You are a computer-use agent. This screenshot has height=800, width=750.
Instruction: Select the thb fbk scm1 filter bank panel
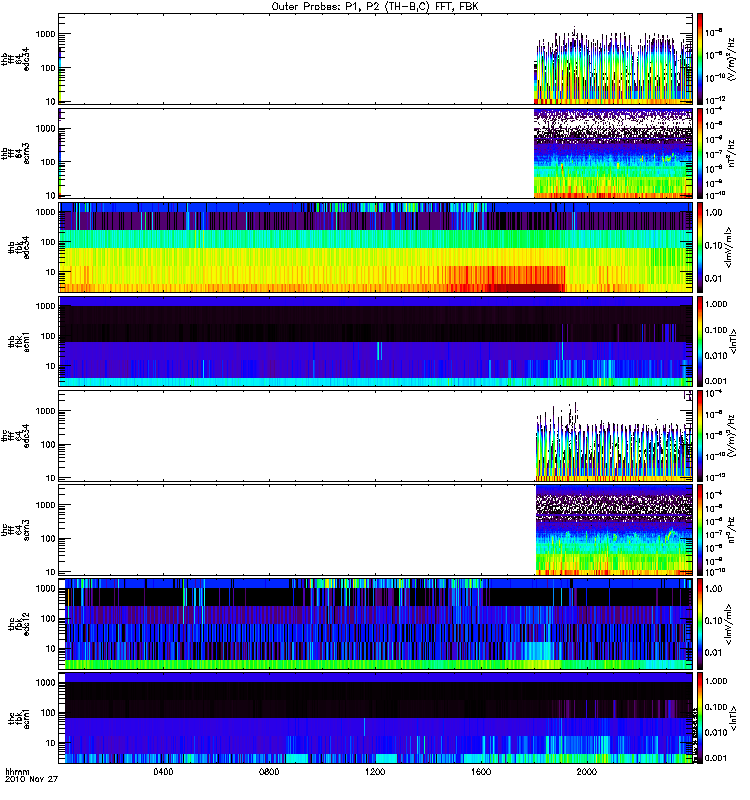(x=376, y=341)
